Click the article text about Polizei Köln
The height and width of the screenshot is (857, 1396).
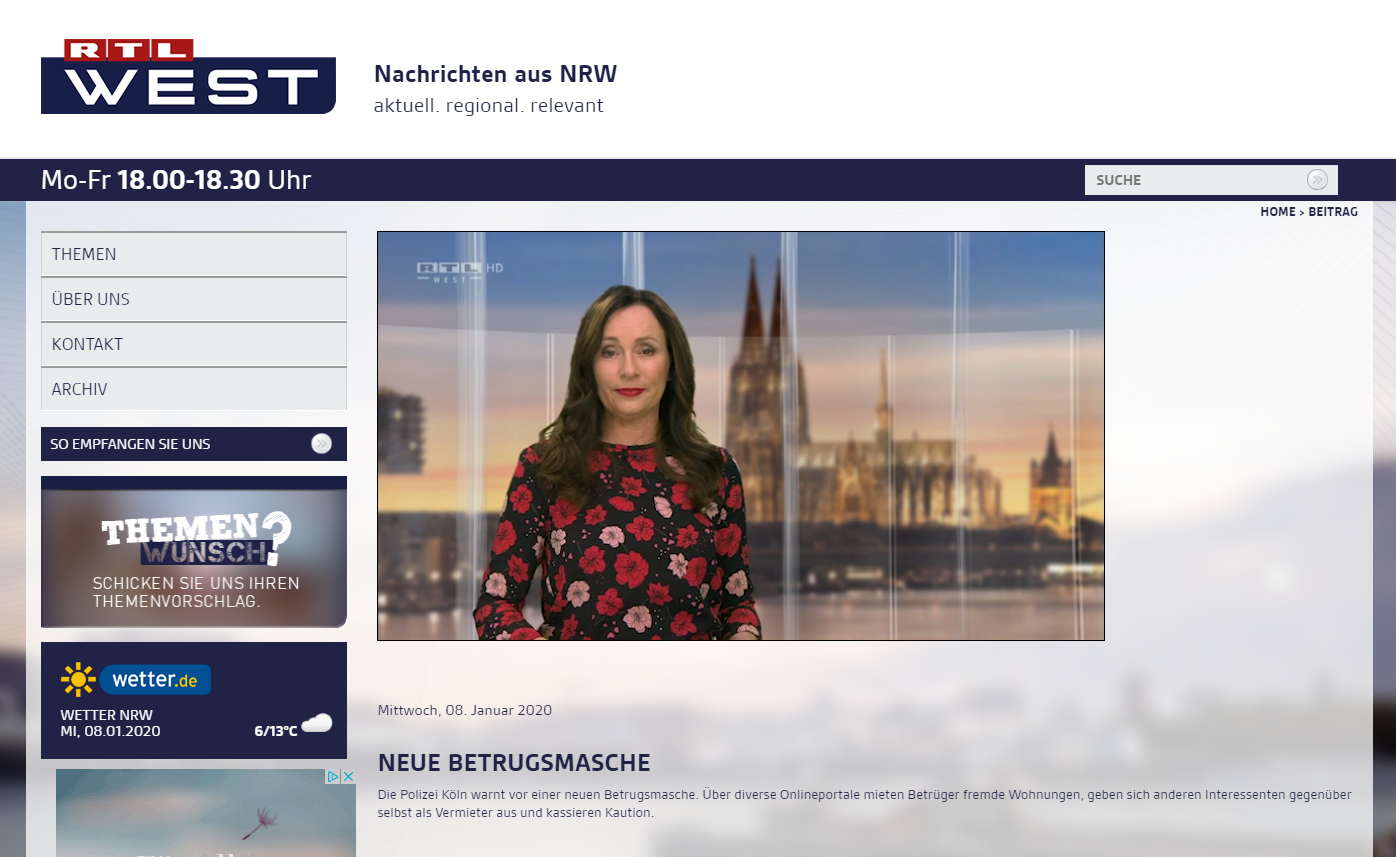click(865, 804)
